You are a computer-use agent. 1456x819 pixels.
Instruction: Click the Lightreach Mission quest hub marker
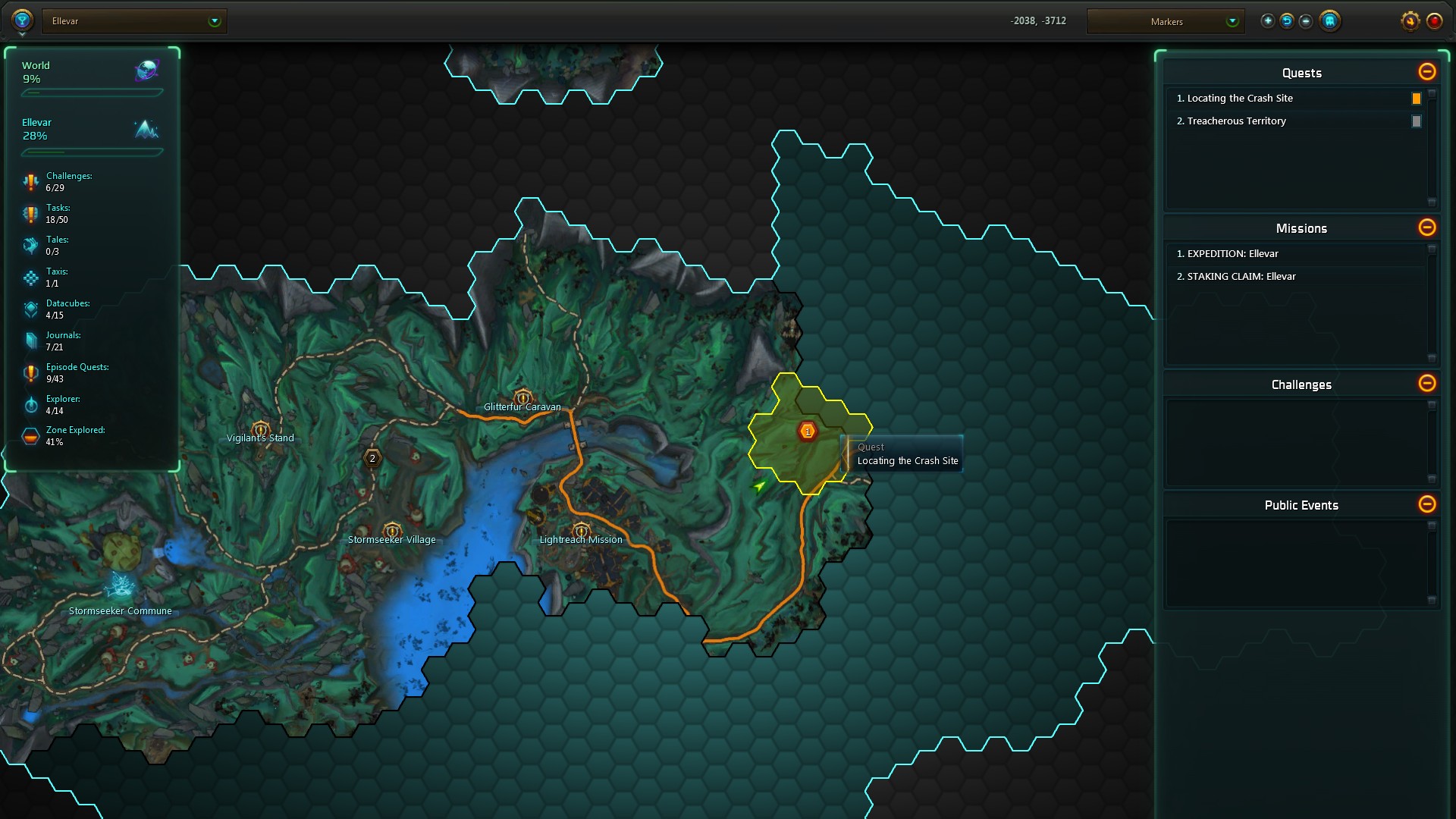(x=581, y=531)
